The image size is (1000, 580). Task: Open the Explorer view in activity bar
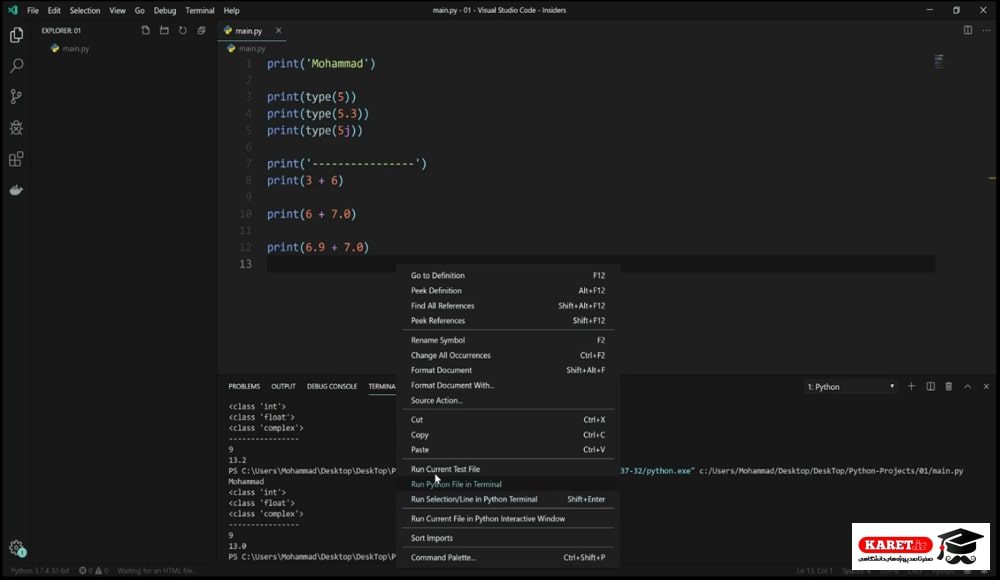click(17, 34)
